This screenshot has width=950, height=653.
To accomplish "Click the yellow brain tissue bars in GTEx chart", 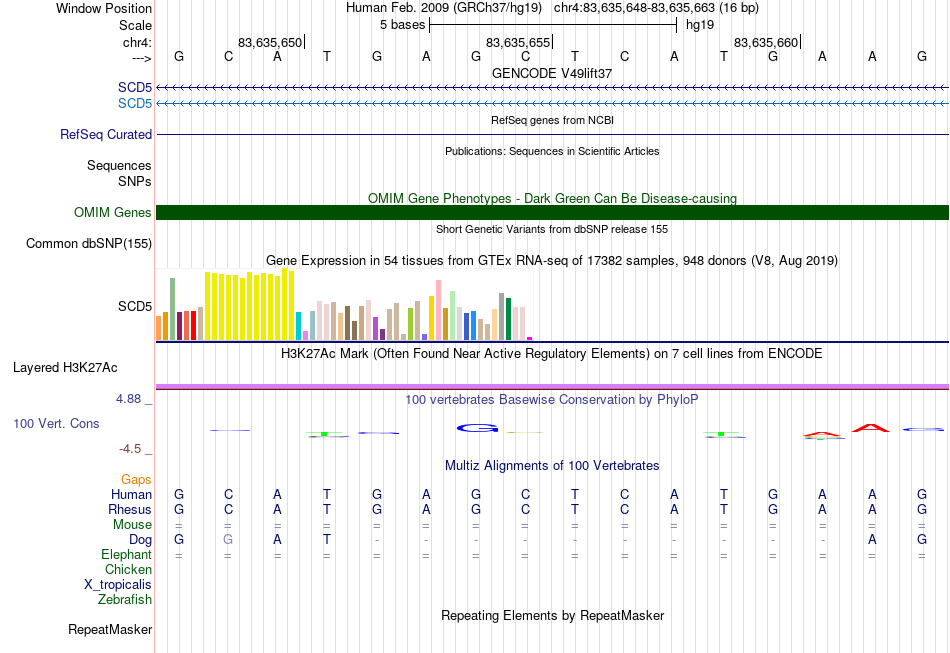I will 250,305.
